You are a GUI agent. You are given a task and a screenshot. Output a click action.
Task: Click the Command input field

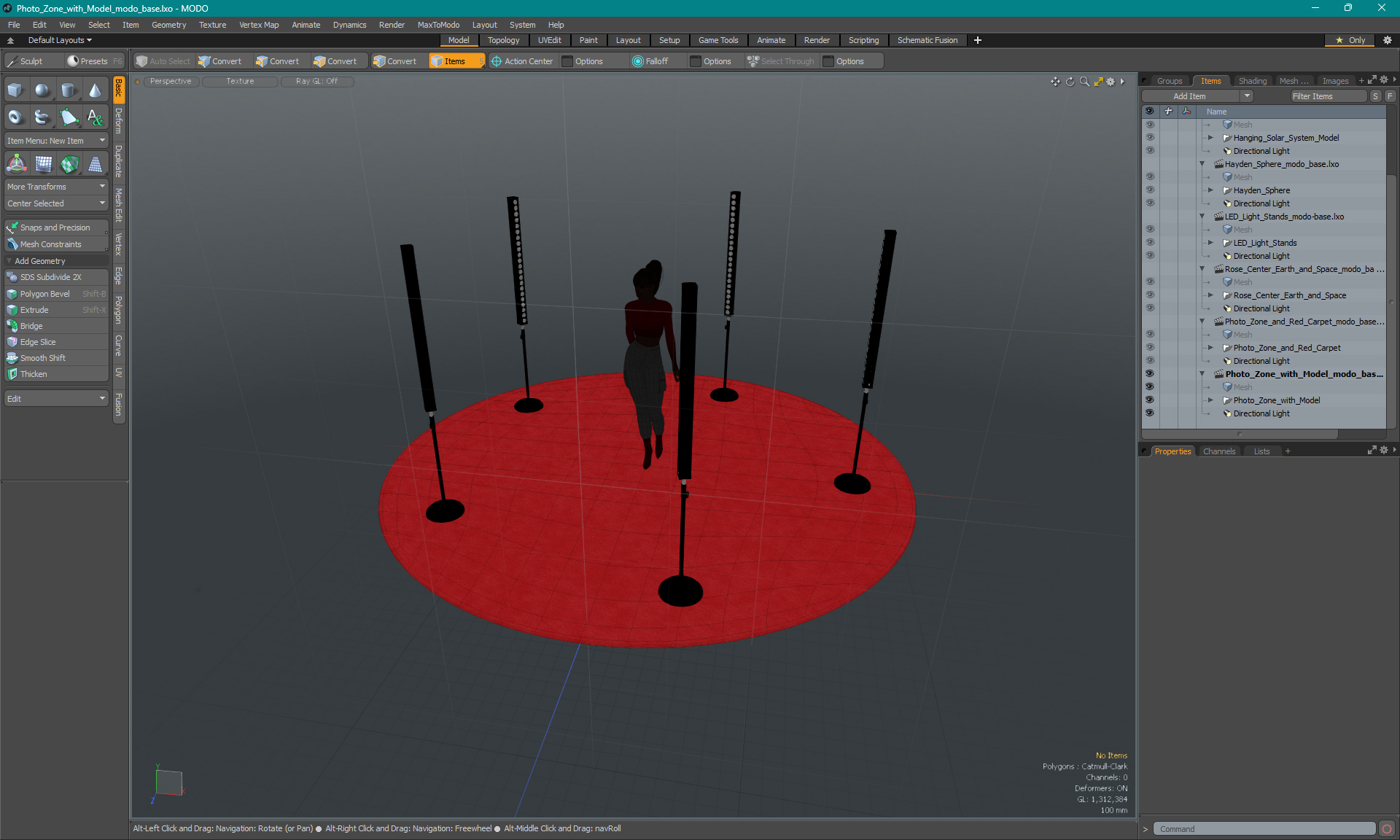click(x=1264, y=829)
